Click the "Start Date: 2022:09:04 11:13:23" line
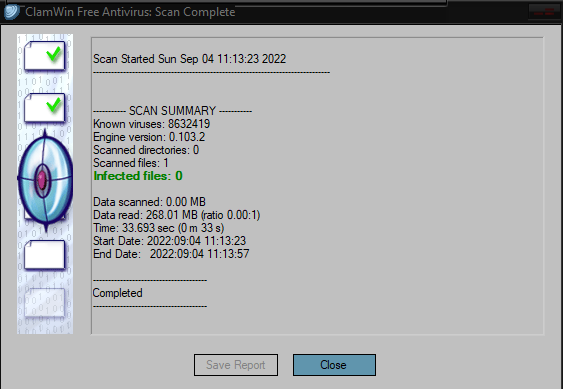Image resolution: width=563 pixels, height=389 pixels. (x=169, y=241)
